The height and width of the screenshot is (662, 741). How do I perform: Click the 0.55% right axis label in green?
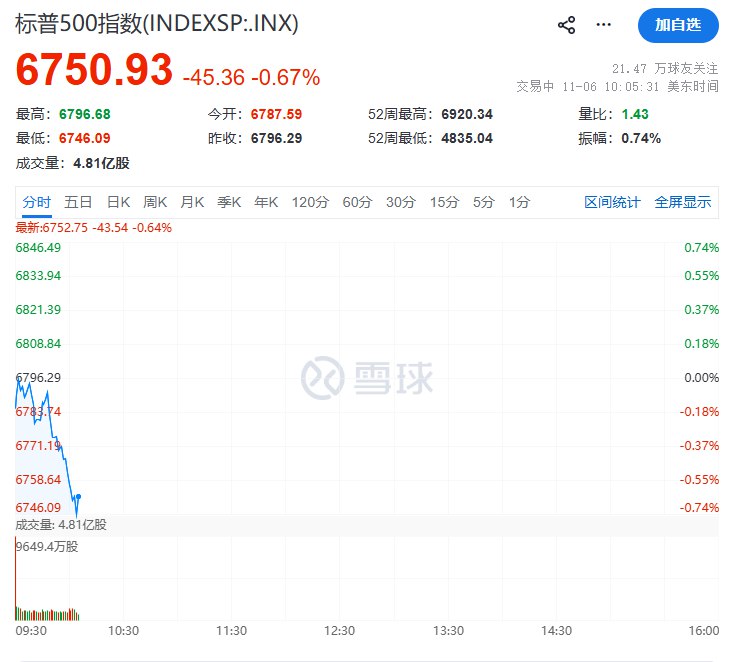[x=702, y=276]
